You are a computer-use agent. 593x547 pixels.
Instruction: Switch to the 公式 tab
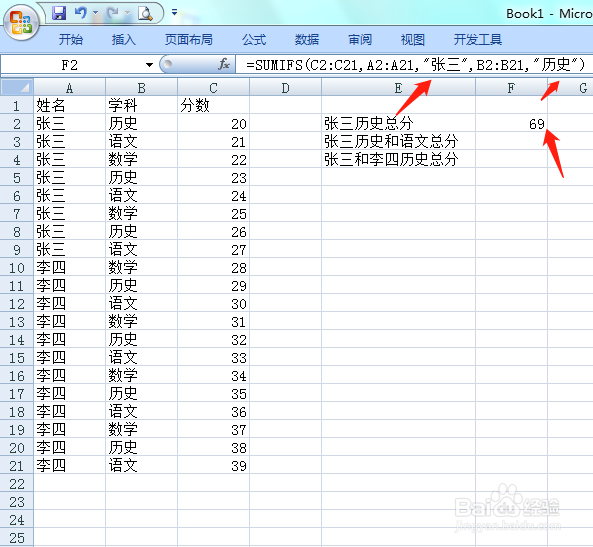point(254,39)
